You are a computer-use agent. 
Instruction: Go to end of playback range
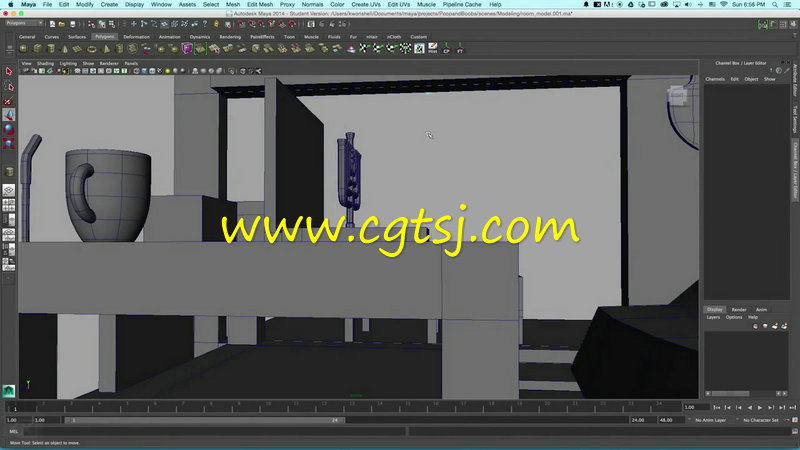792,407
